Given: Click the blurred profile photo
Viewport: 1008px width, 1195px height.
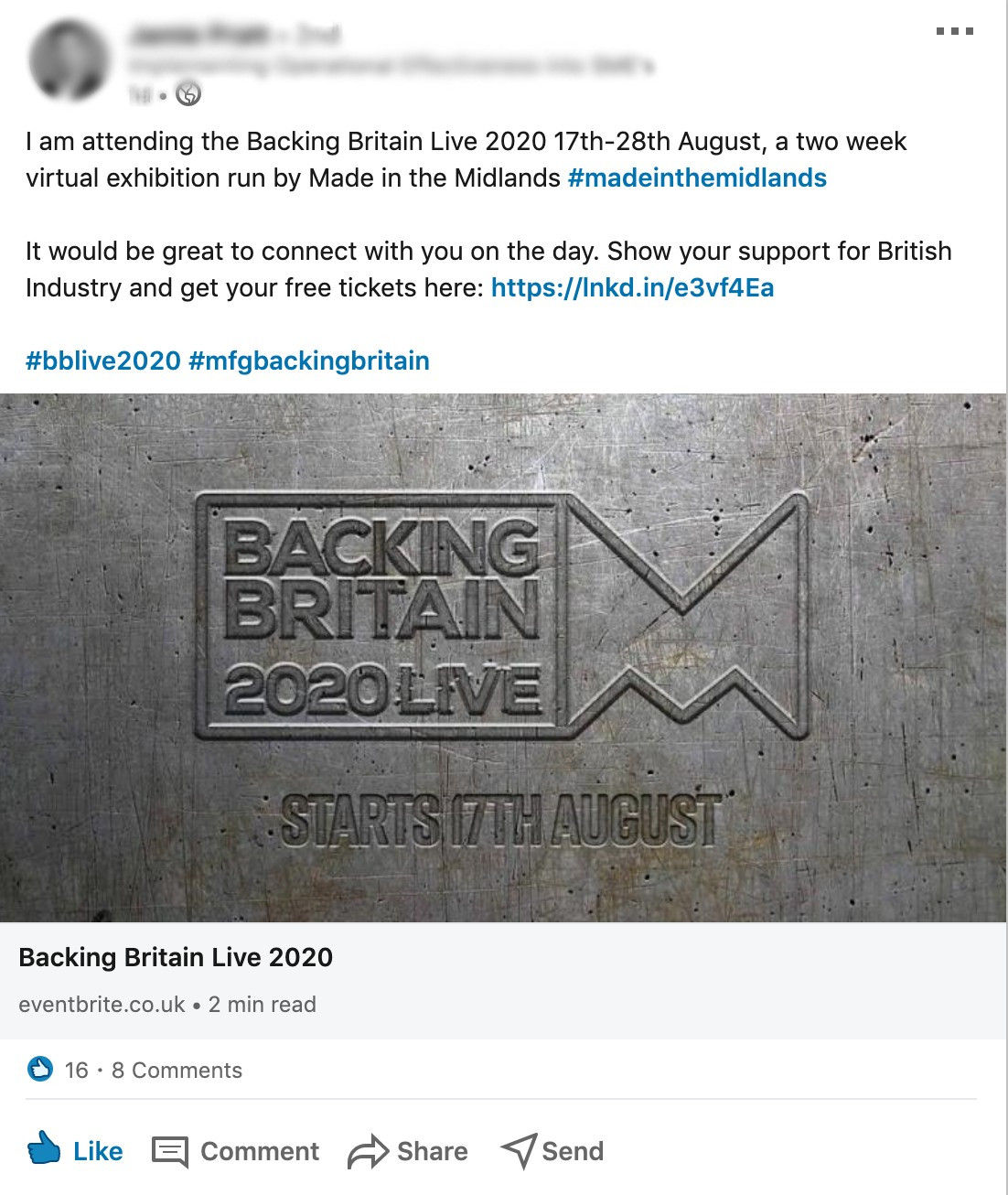Looking at the screenshot, I should click(x=70, y=60).
